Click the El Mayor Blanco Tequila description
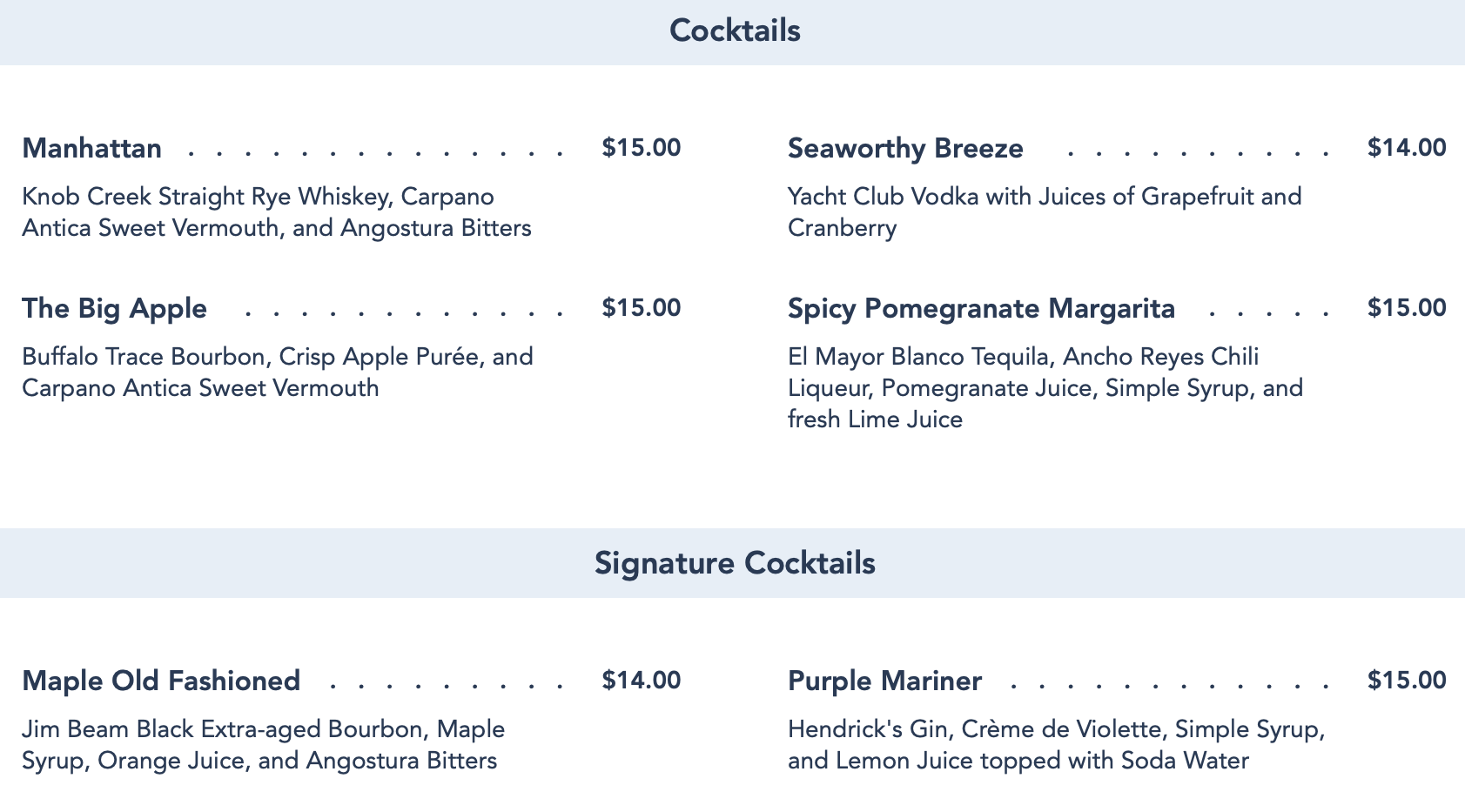Viewport: 1465px width, 812px height. tap(1045, 388)
